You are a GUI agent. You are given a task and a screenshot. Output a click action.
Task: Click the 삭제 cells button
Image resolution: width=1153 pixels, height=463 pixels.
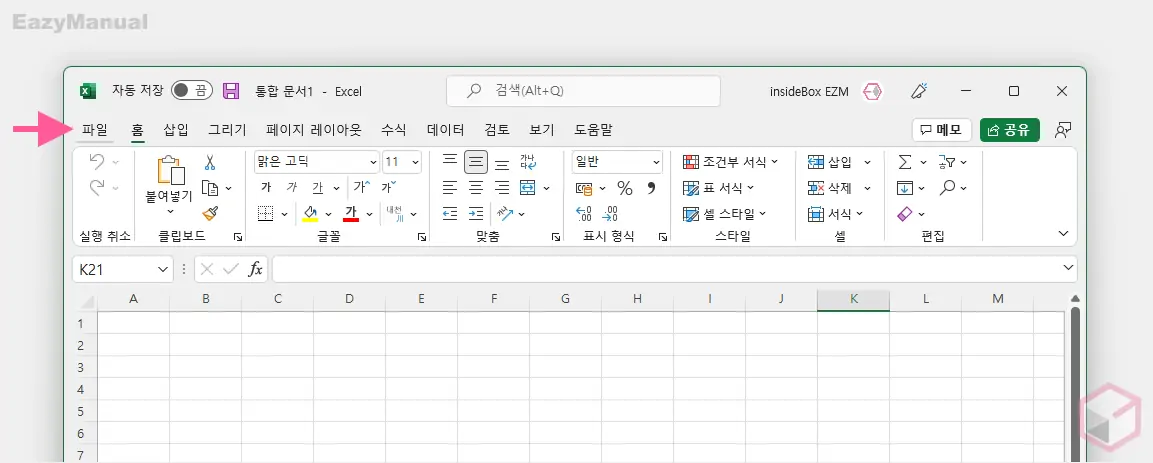[832, 188]
